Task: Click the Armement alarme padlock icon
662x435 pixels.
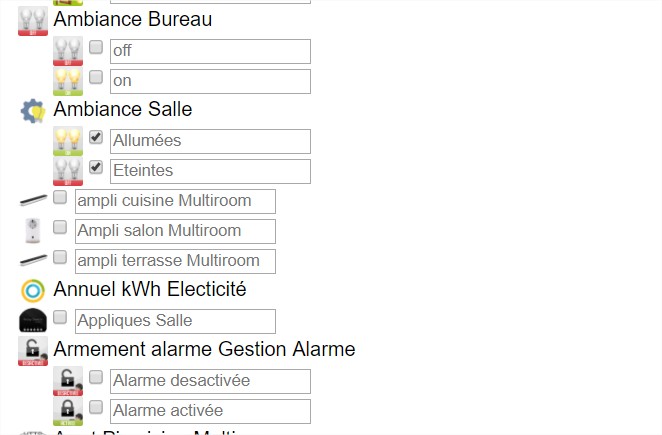Action: click(x=33, y=351)
